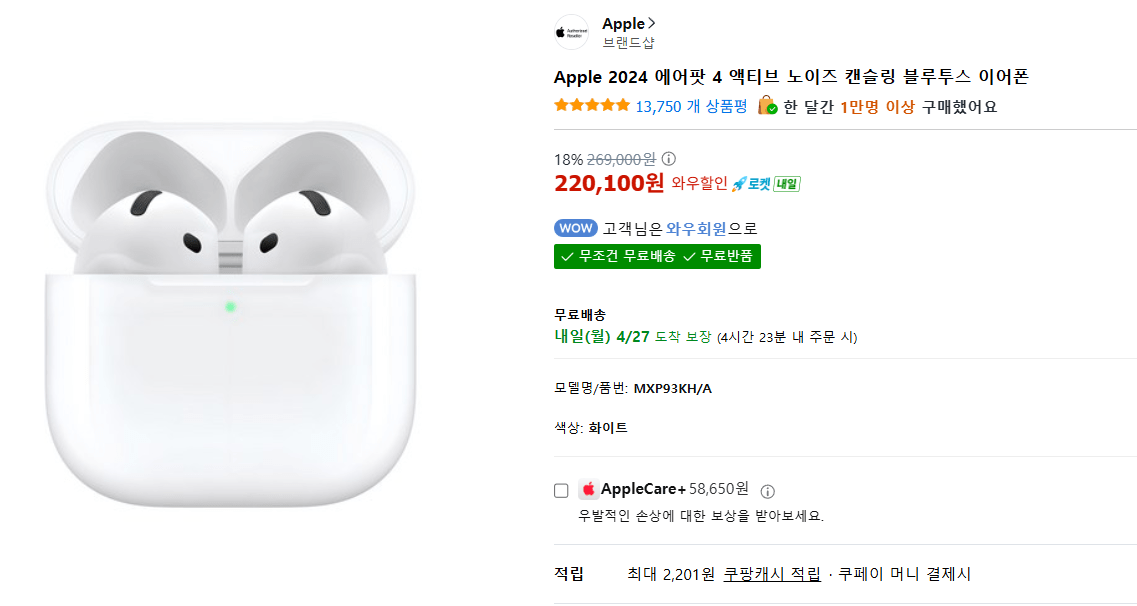Open the info icon next to 58,650원
The height and width of the screenshot is (606, 1137).
tap(767, 491)
